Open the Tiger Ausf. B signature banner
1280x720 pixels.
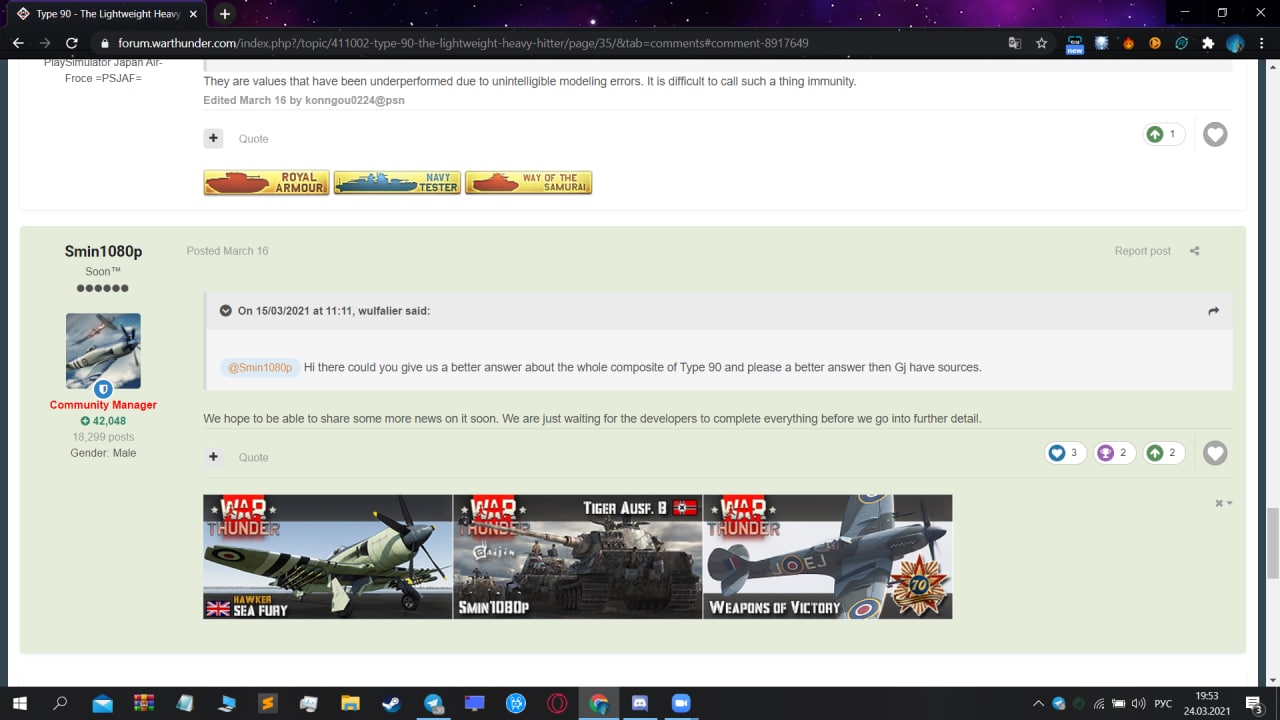pos(578,557)
